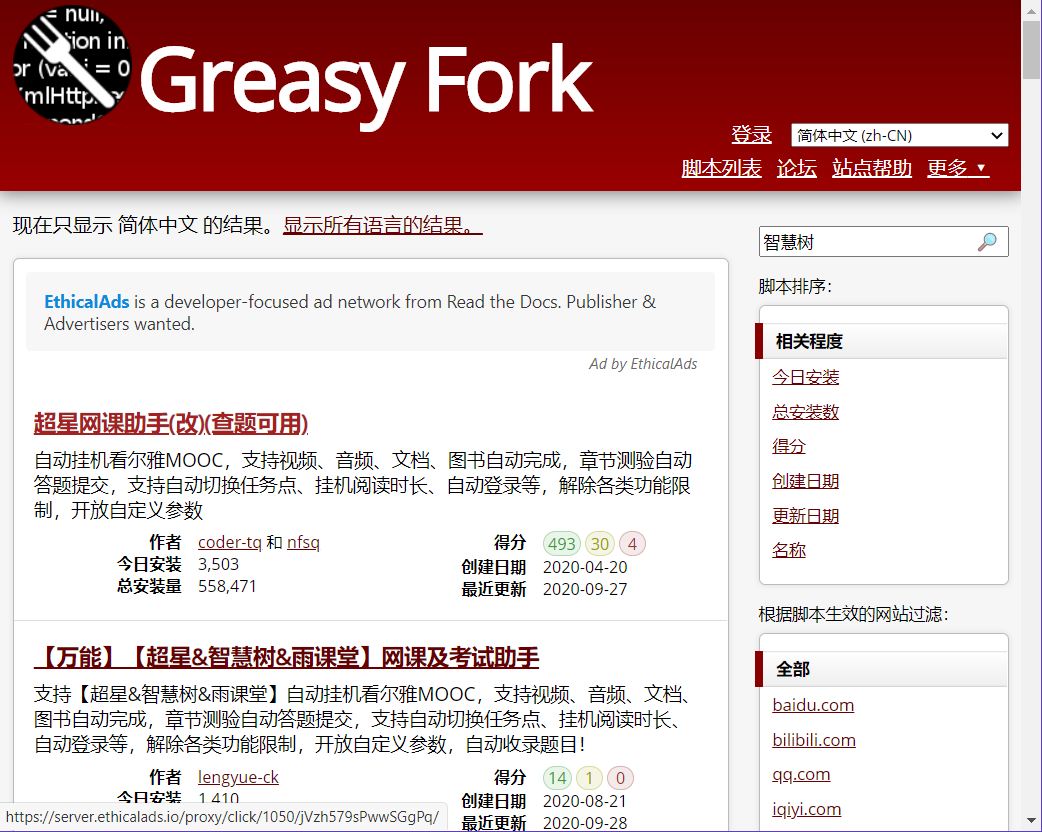Click the 3,503 daily installs value
1042x832 pixels.
point(218,564)
